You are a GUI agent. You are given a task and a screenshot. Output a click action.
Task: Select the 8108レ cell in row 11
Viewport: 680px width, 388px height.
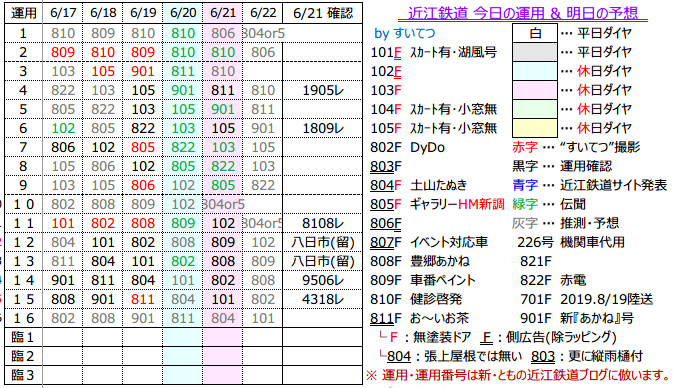coord(322,223)
